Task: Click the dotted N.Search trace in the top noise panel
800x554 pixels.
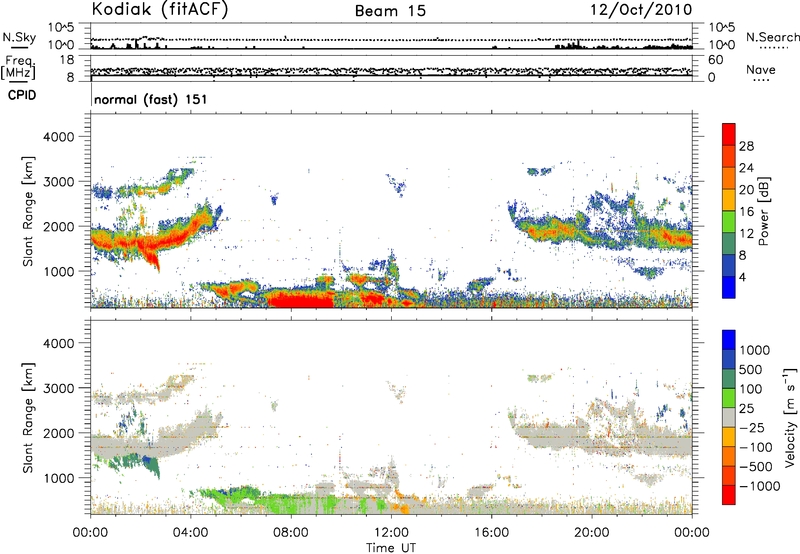Action: 391,39
